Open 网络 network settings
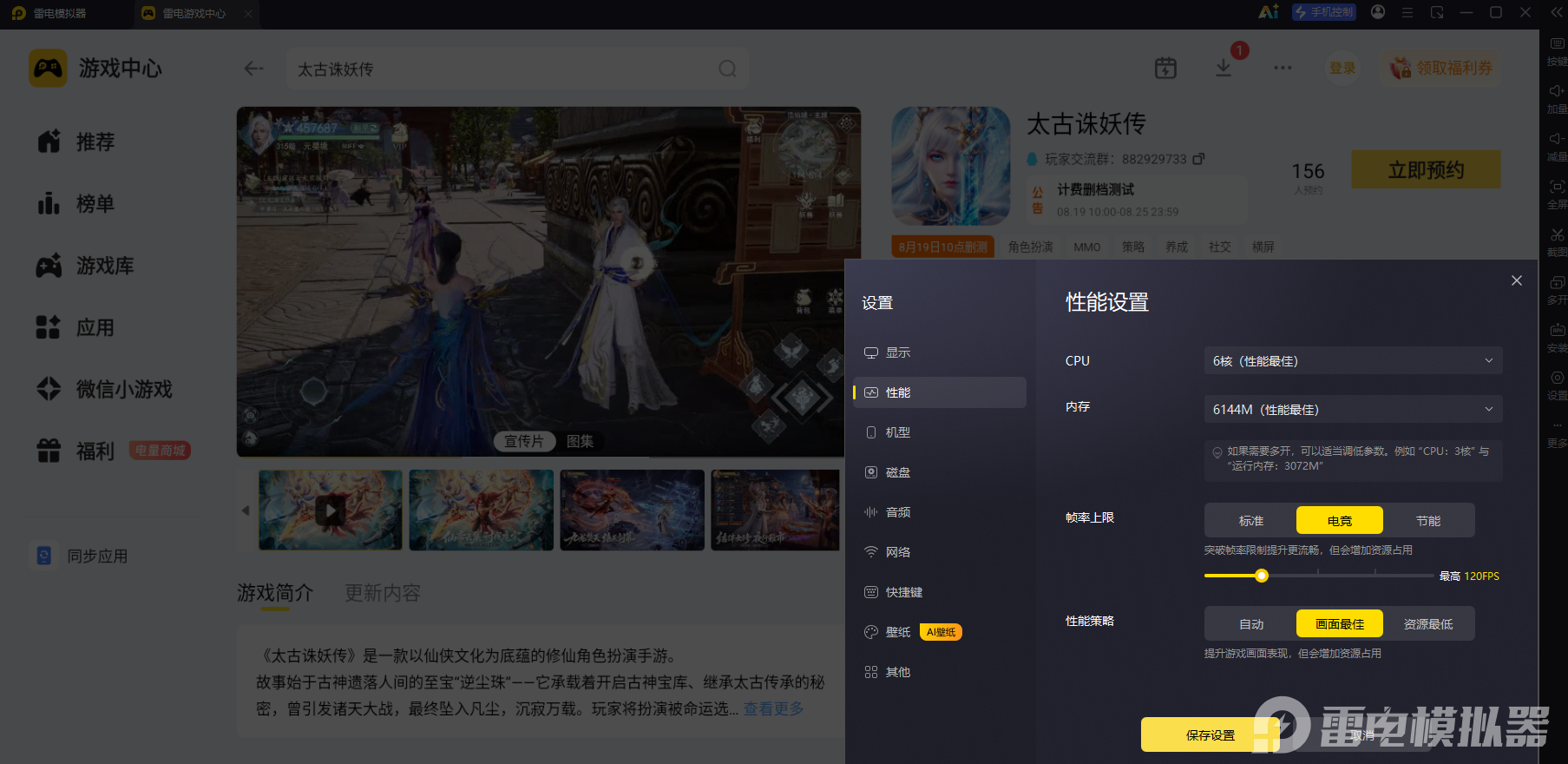 click(x=940, y=552)
